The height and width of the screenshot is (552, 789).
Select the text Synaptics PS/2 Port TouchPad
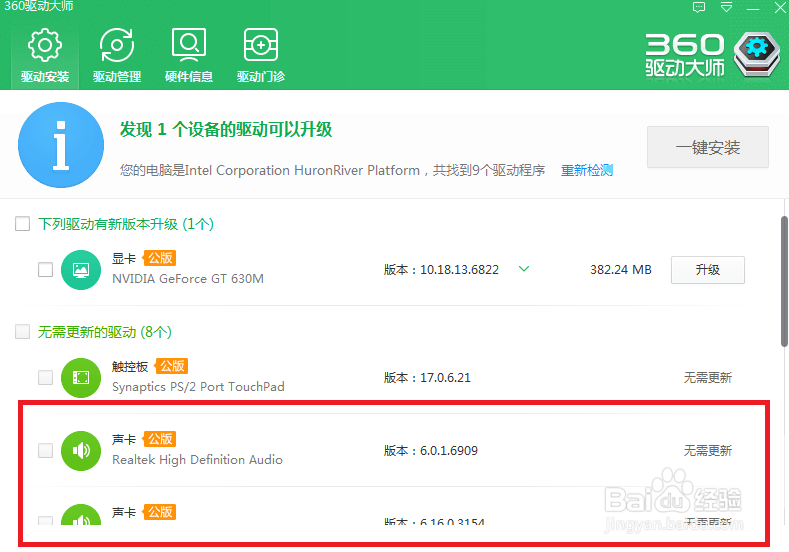pyautogui.click(x=198, y=387)
